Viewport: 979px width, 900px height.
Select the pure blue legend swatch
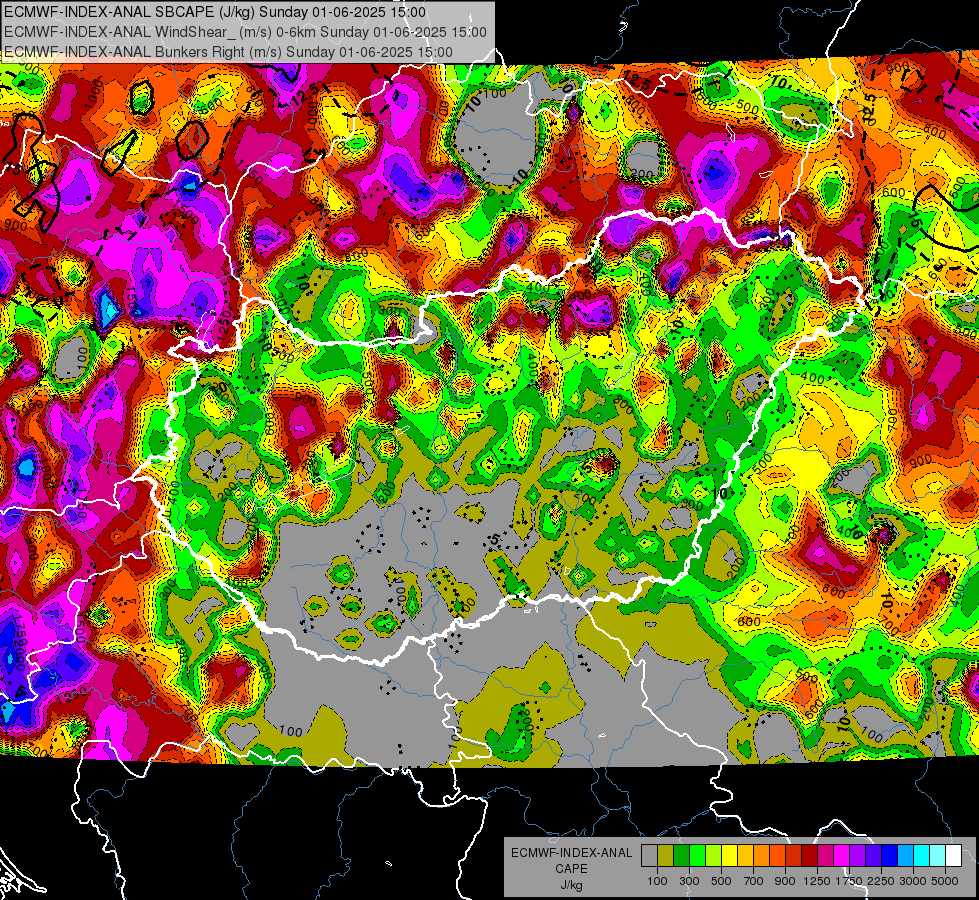(890, 855)
